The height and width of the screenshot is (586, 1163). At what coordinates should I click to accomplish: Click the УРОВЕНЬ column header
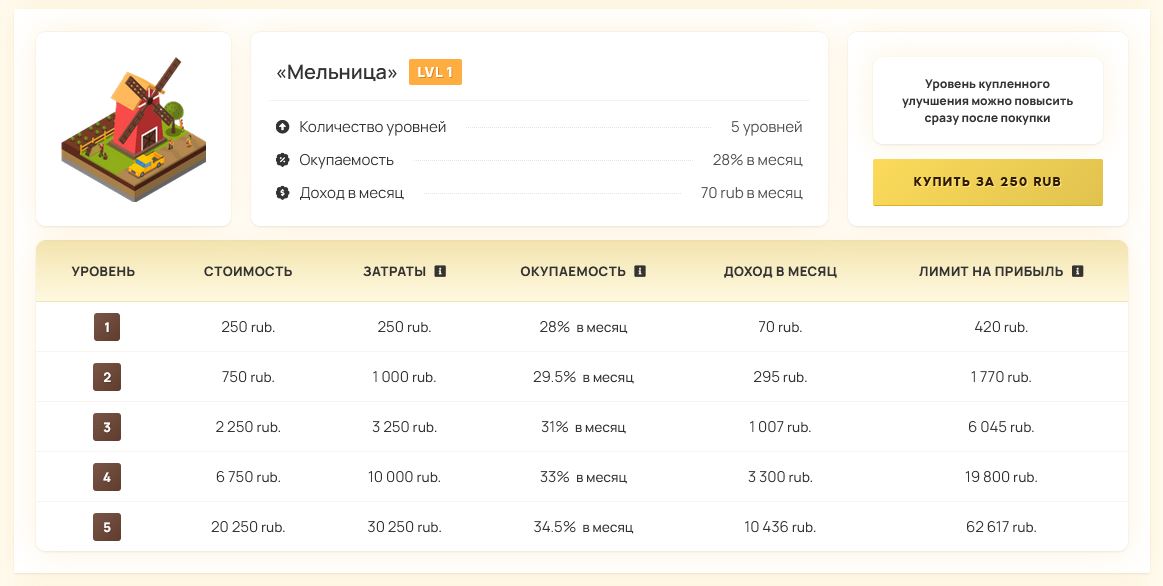click(x=103, y=271)
